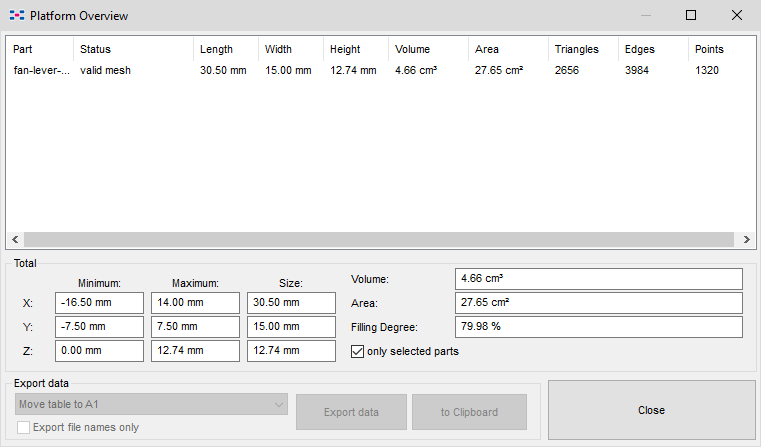Click the 3984 edges cell
Image resolution: width=761 pixels, height=447 pixels.
pyautogui.click(x=637, y=70)
